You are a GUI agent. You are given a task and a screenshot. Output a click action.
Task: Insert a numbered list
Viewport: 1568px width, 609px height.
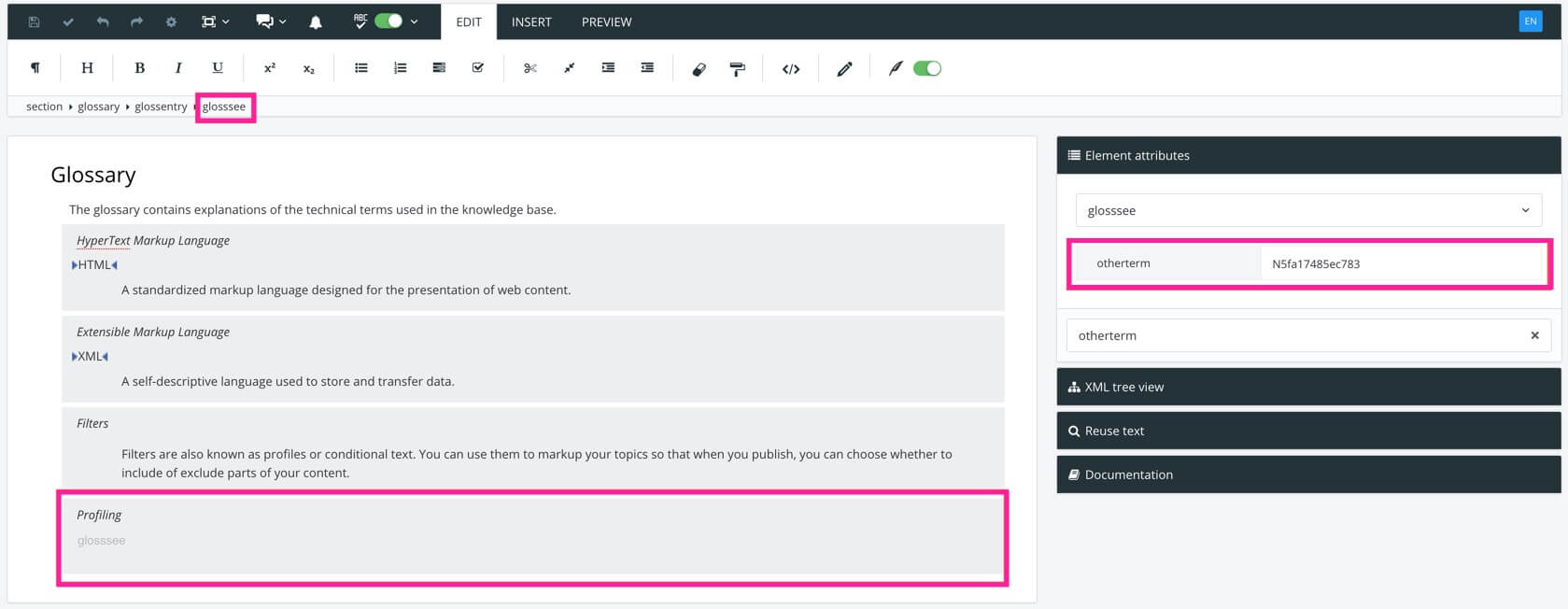tap(401, 67)
